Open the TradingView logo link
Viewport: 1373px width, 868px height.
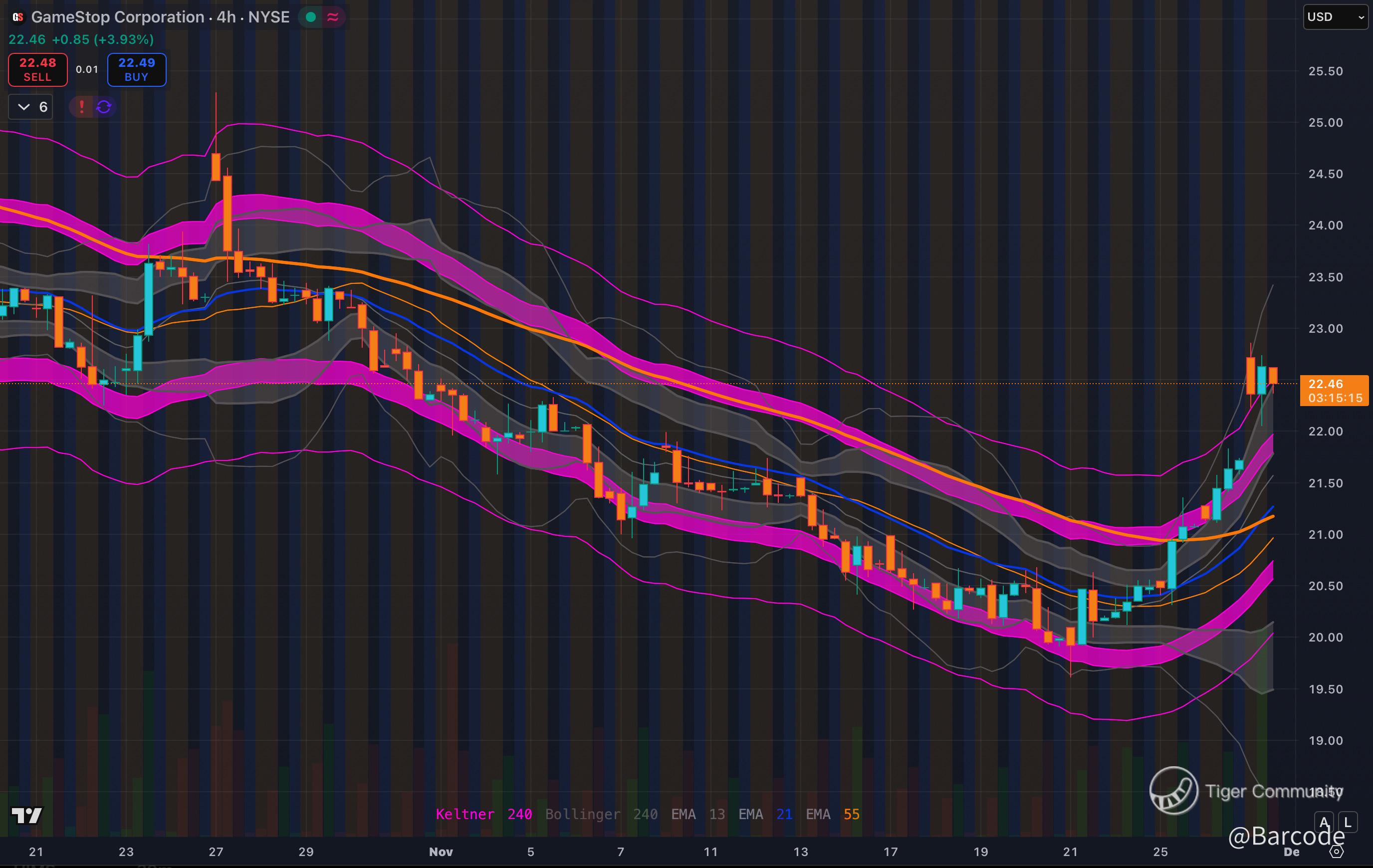pos(27,816)
